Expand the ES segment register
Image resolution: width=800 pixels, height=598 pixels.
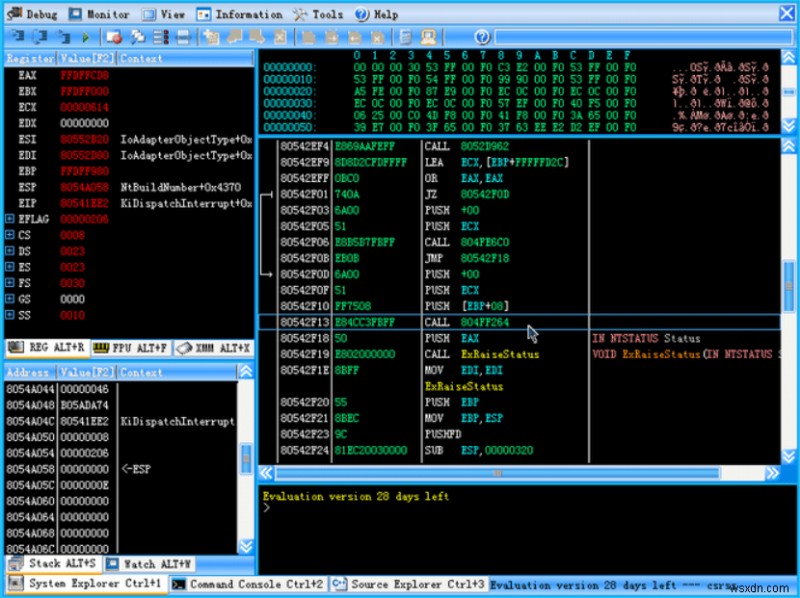[x=10, y=266]
